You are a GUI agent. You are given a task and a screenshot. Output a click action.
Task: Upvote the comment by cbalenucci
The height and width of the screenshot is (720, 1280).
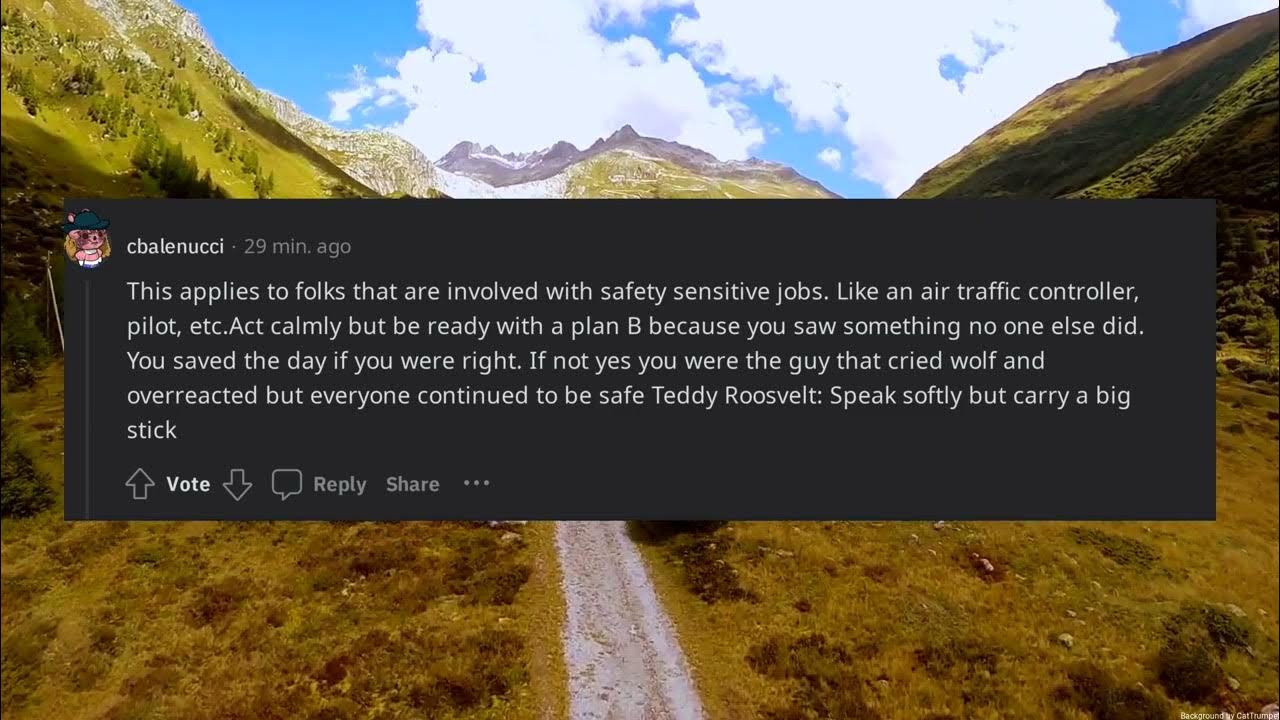pos(139,484)
